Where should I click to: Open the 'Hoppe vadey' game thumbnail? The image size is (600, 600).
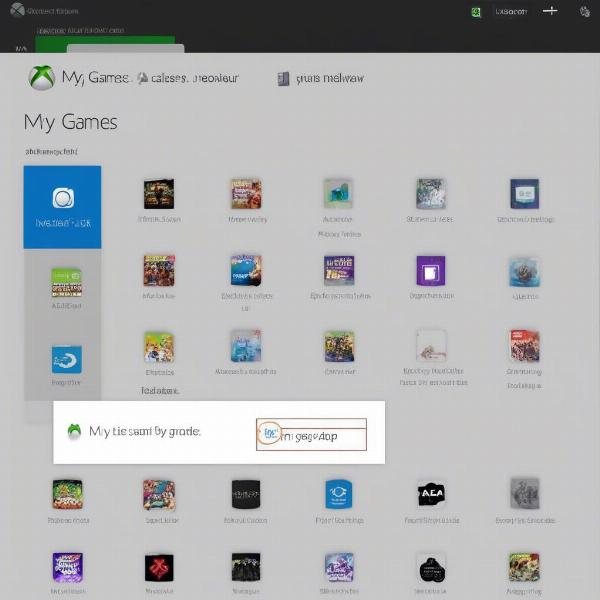(246, 194)
